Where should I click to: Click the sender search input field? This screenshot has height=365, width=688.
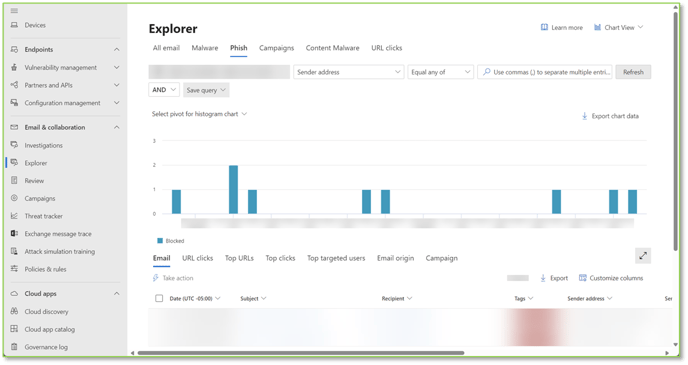[x=545, y=72]
